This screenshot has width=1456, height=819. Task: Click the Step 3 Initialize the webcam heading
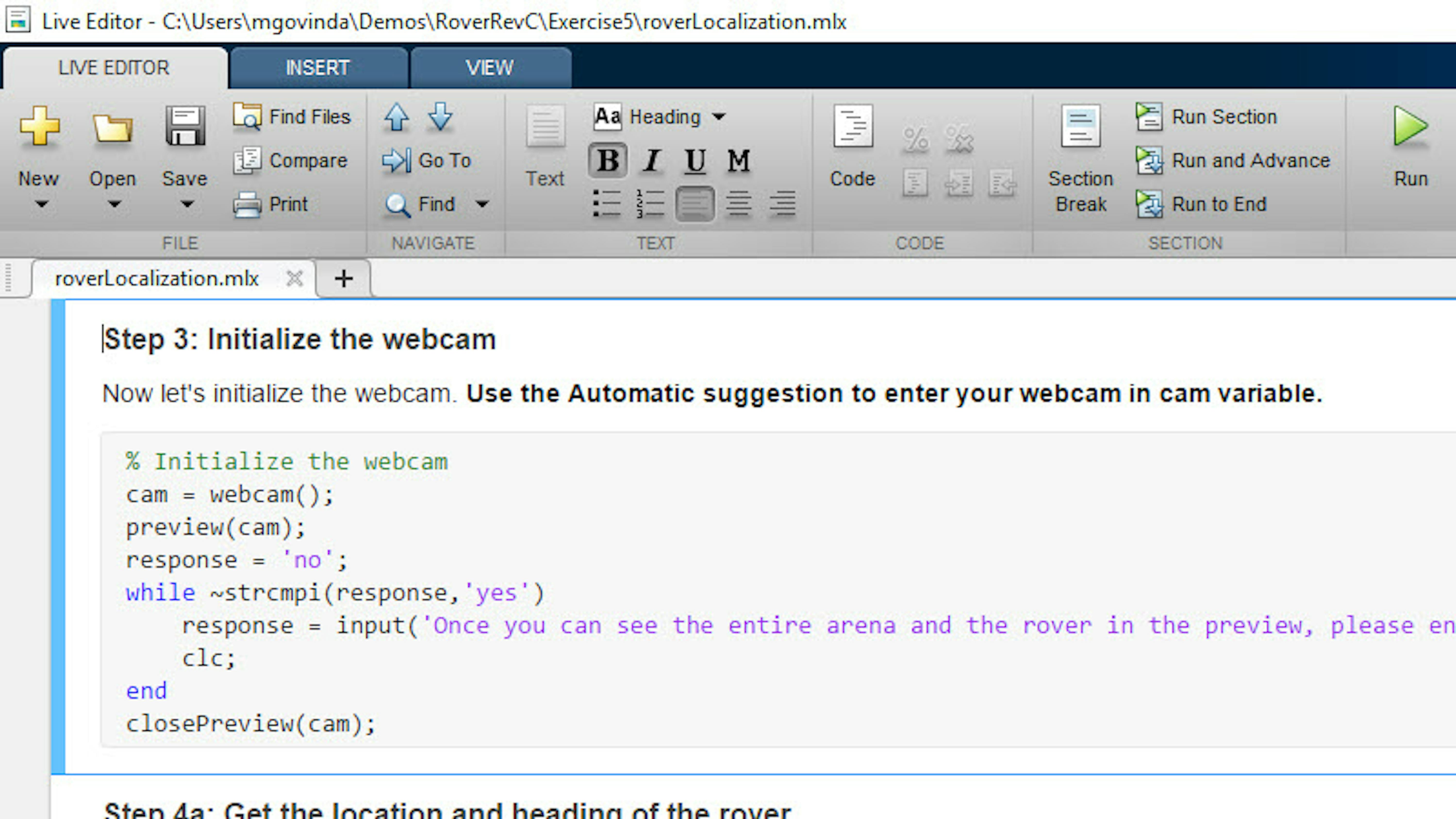click(300, 339)
